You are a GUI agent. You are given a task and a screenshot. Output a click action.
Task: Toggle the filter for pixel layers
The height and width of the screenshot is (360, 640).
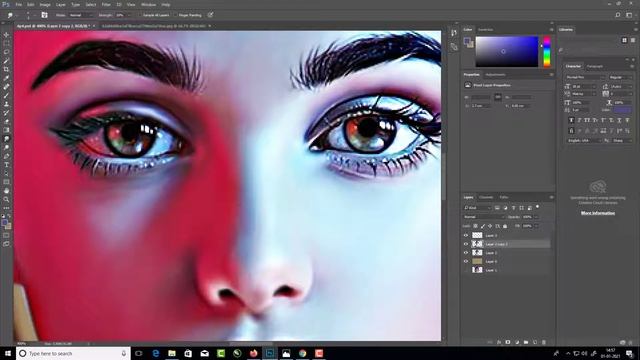coord(497,208)
